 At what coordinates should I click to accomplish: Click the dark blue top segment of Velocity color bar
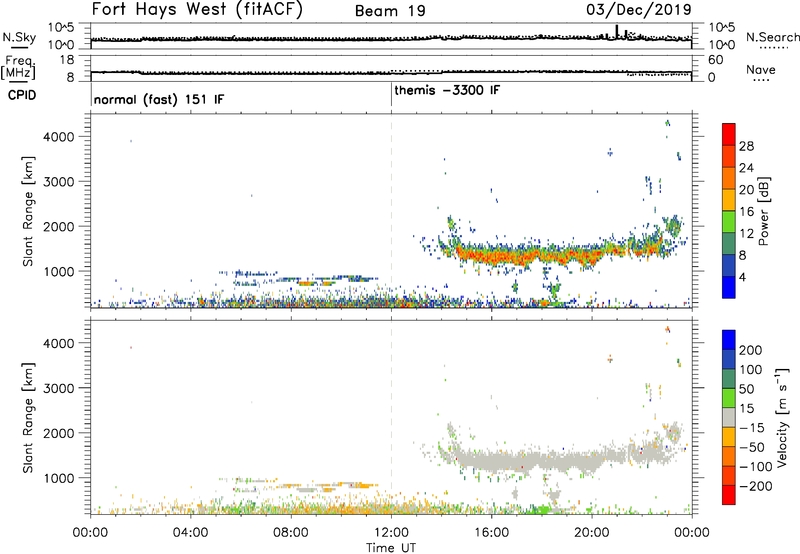(x=729, y=339)
